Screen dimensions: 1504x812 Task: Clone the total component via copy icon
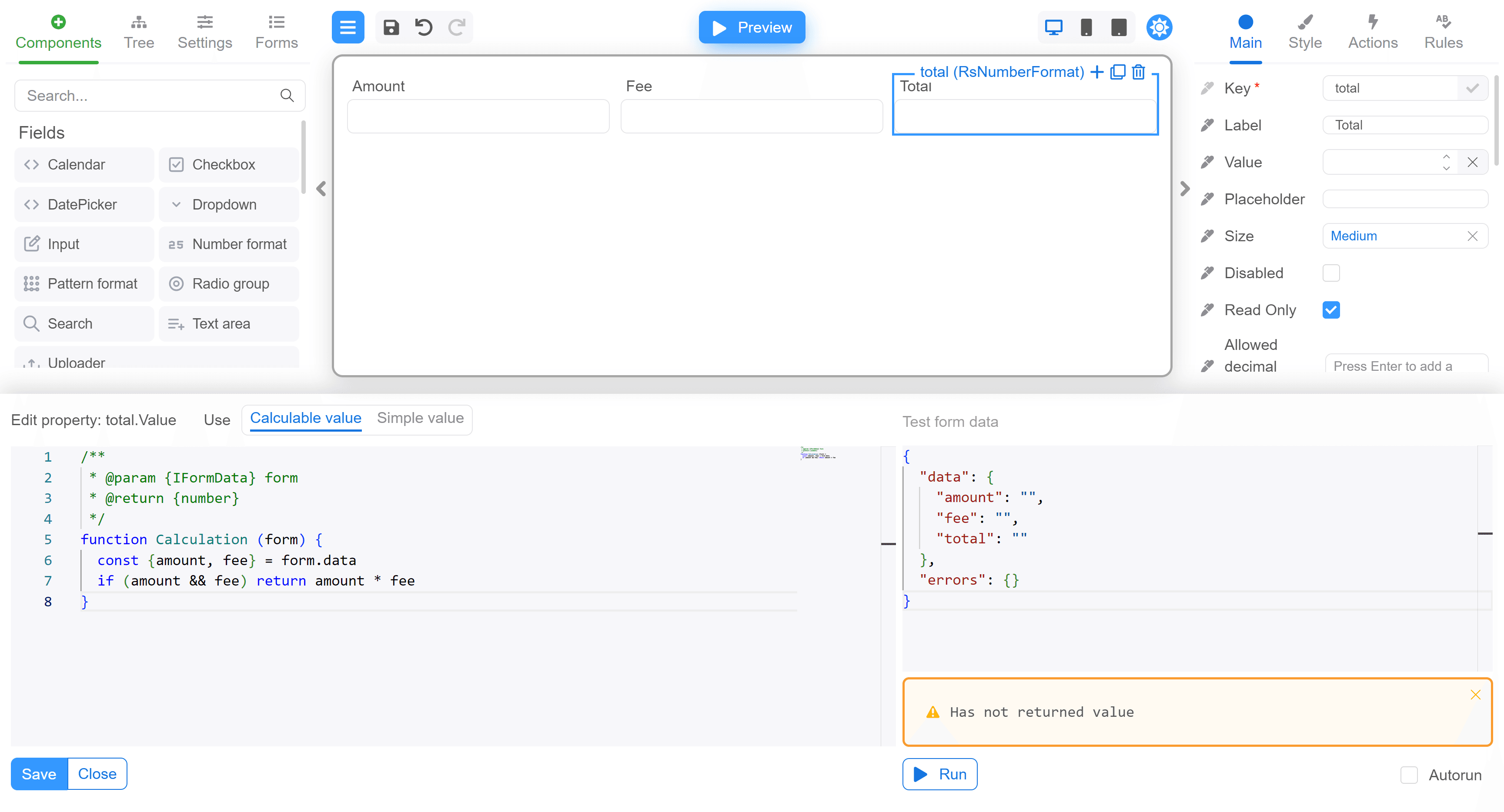(x=1117, y=72)
